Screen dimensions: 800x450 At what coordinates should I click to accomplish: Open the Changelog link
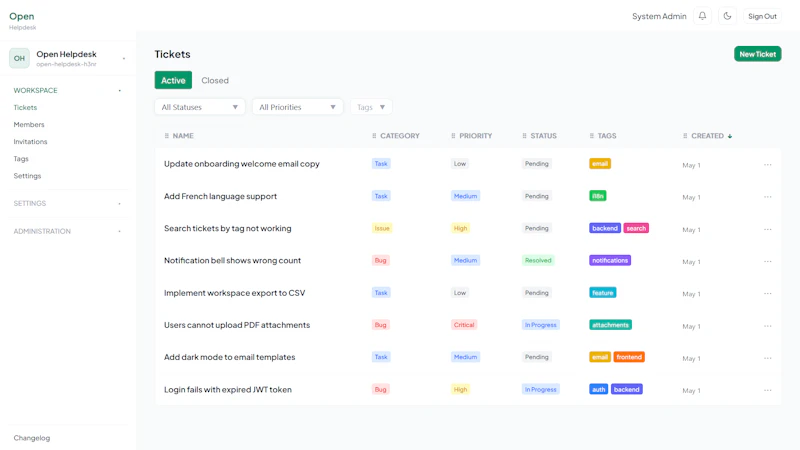click(x=32, y=438)
